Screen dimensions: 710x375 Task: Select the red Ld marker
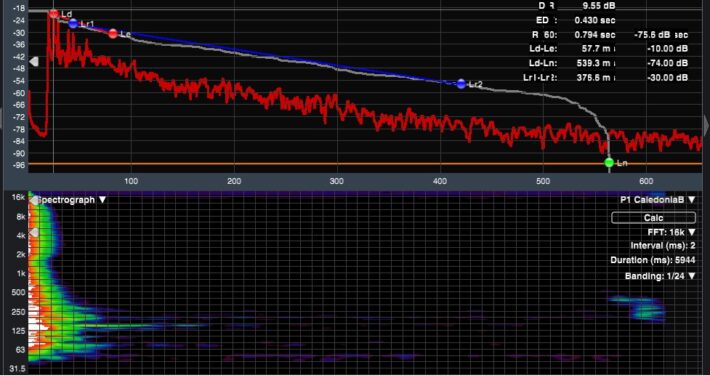(x=53, y=14)
